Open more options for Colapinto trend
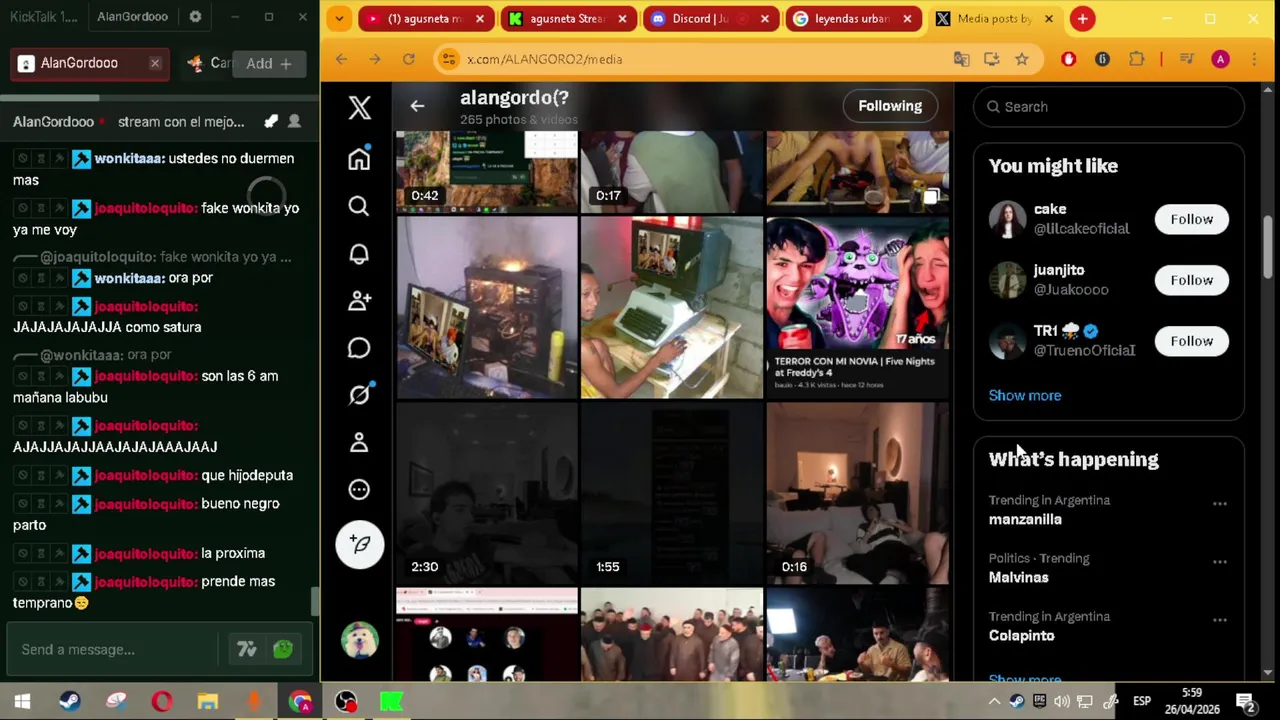The image size is (1280, 720). pos(1220,620)
